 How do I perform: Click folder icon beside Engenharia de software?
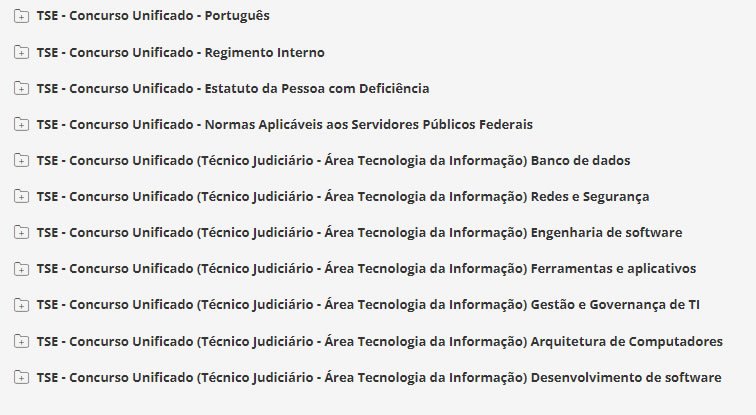22,232
